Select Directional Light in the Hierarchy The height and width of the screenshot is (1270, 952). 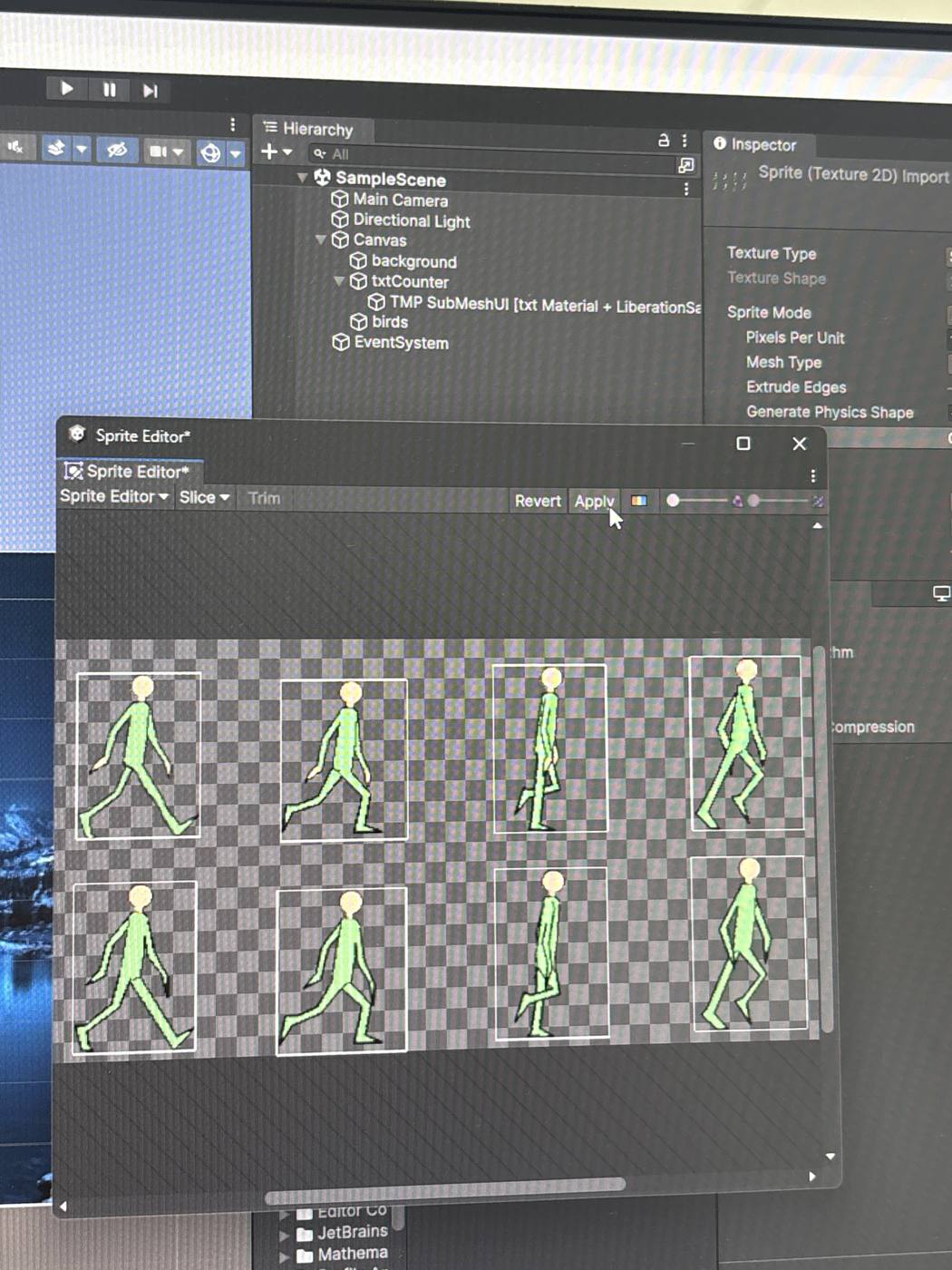point(411,220)
